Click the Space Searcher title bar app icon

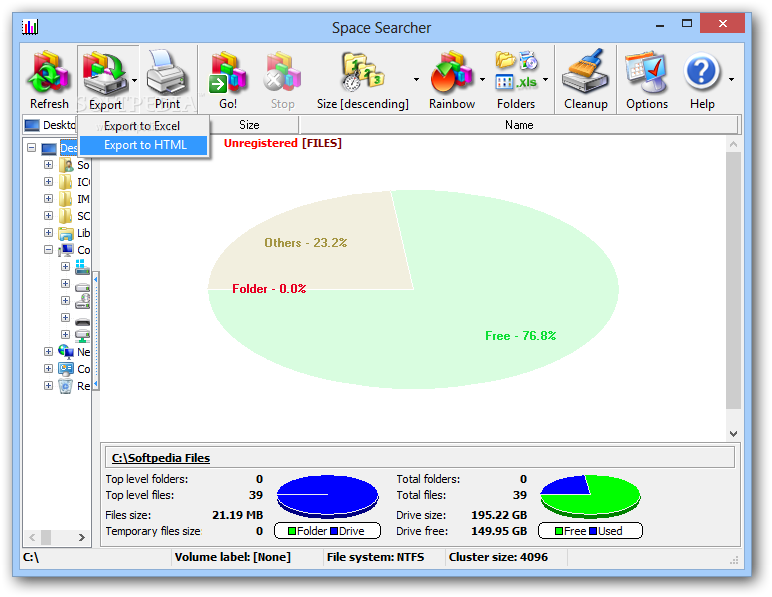click(30, 27)
